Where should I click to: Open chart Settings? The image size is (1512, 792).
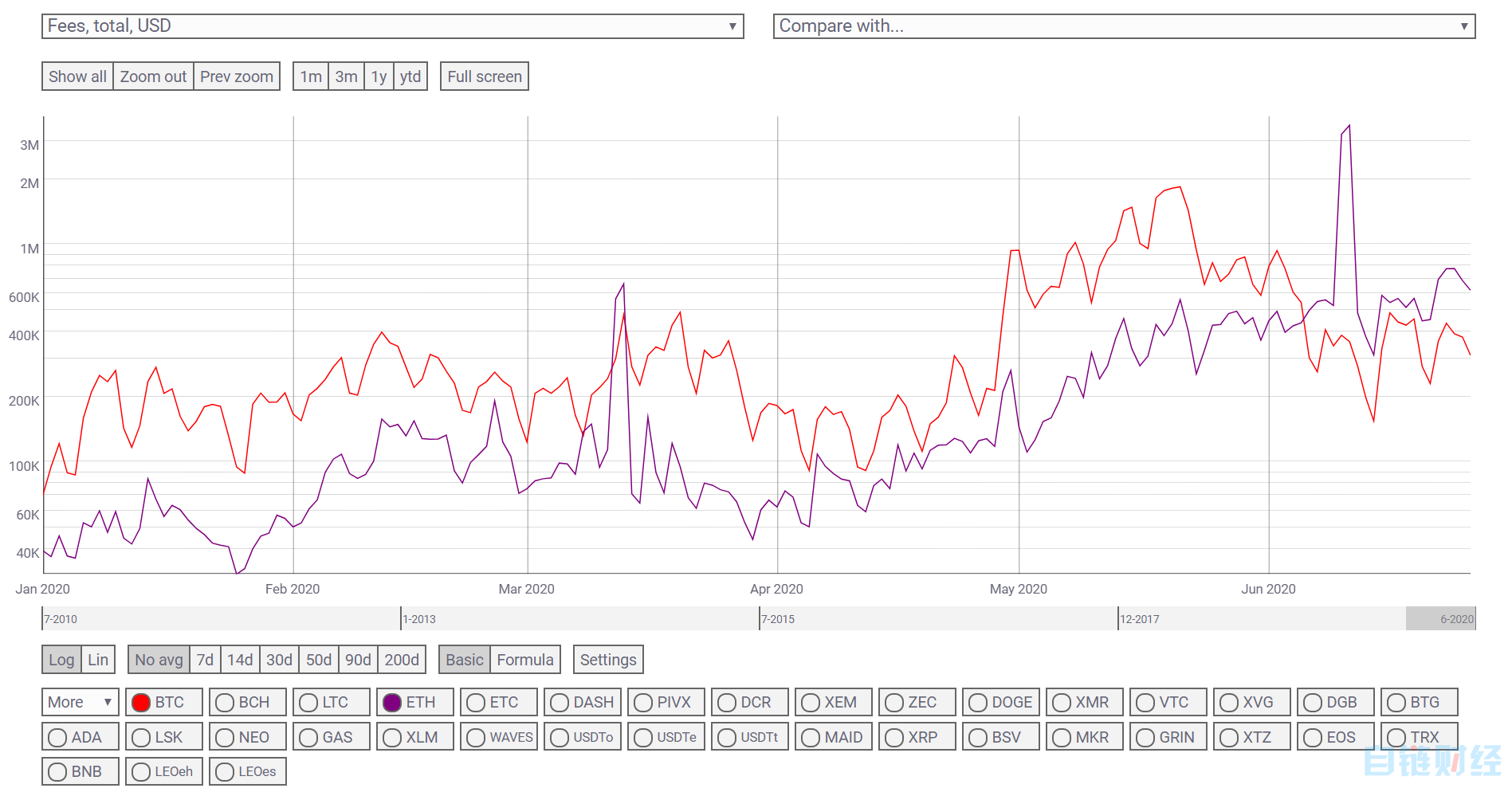[x=608, y=660]
